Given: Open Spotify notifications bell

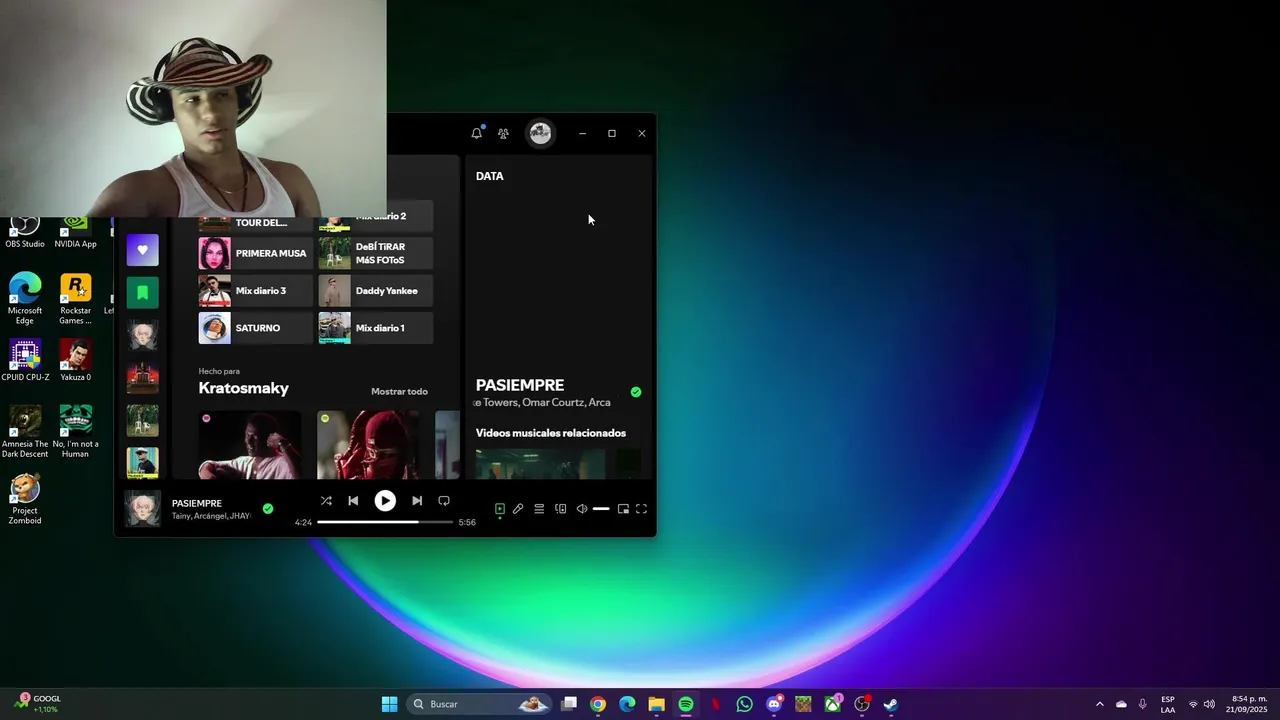Looking at the screenshot, I should (477, 133).
